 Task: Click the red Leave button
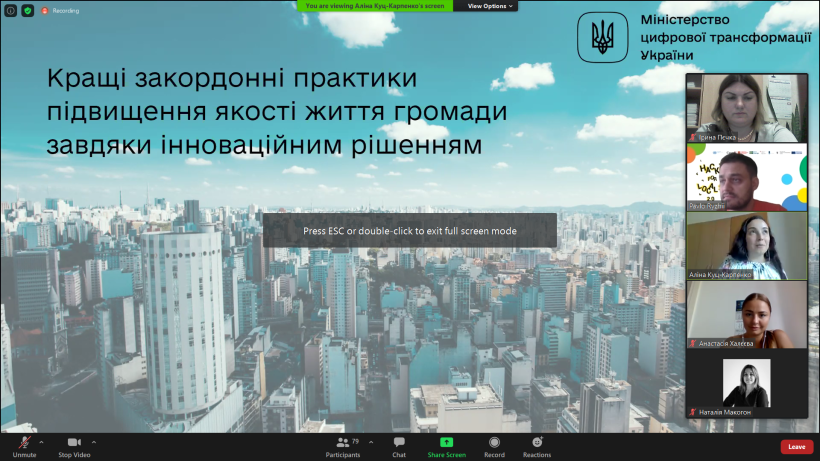pos(796,447)
